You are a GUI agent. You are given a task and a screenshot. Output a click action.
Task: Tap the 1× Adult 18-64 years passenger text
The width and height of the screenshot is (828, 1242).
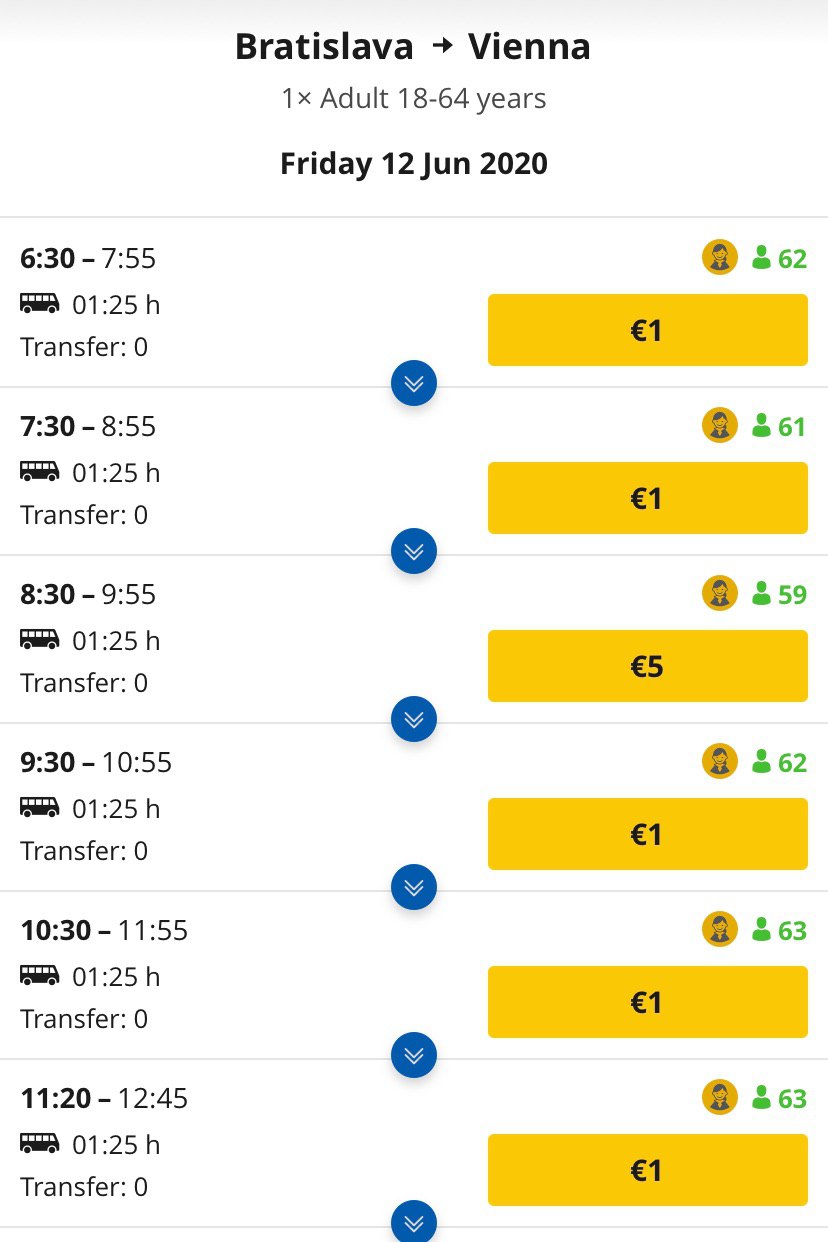(x=414, y=99)
